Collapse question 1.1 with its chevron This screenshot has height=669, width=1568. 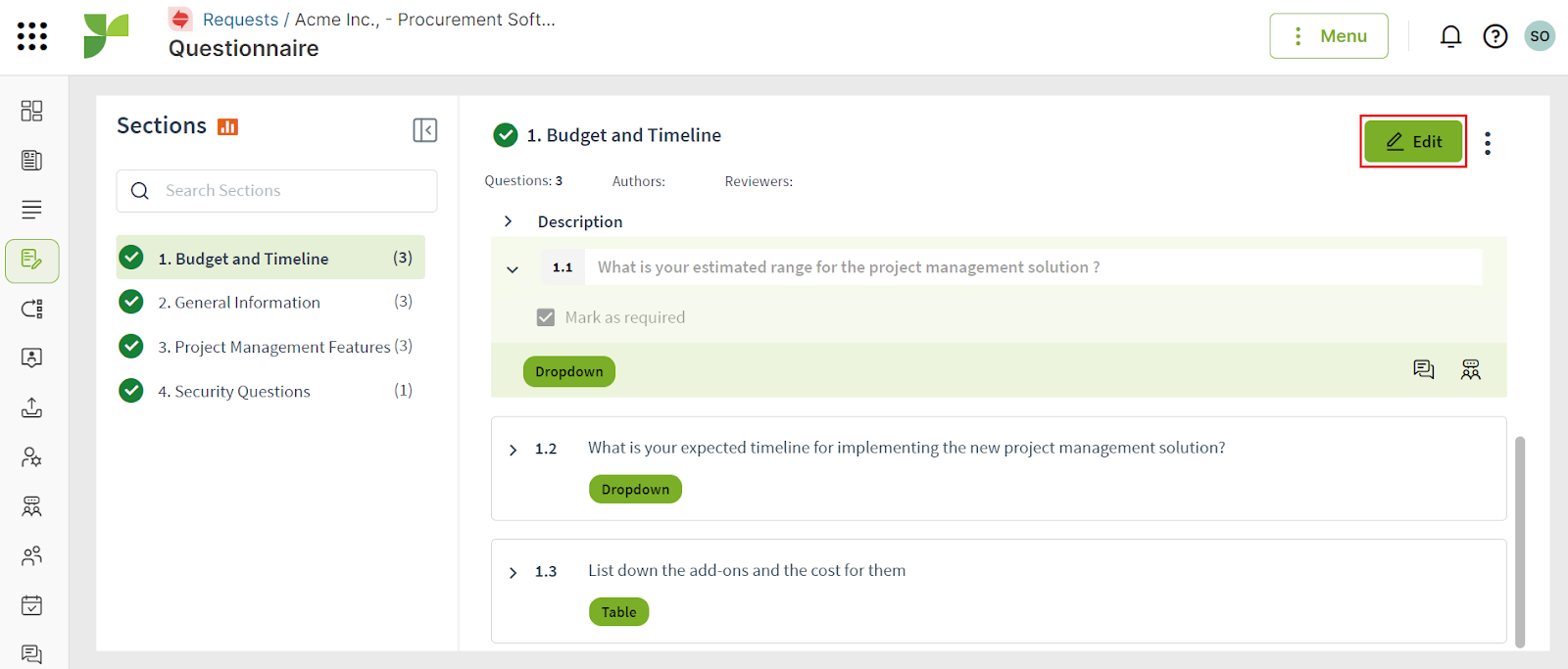coord(513,268)
